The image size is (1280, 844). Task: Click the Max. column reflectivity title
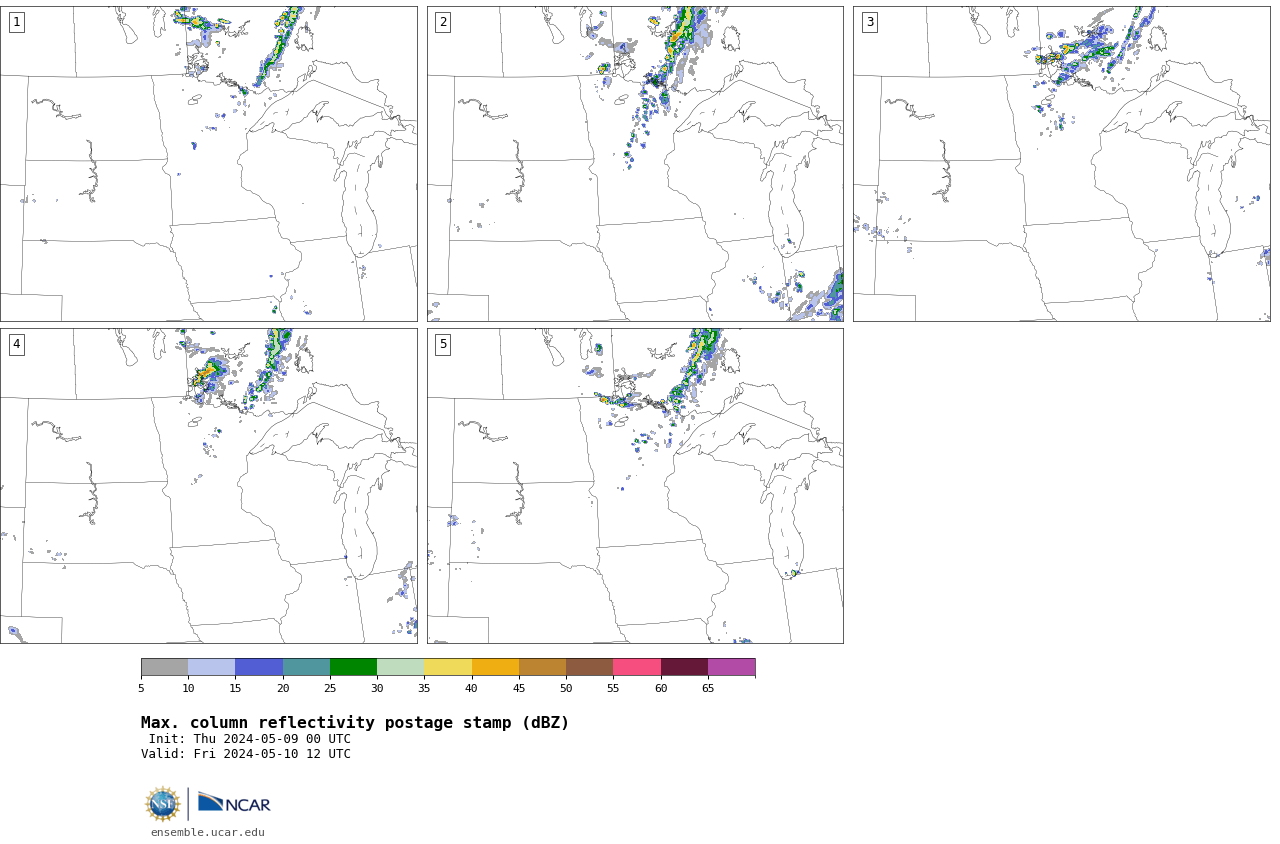pos(355,723)
